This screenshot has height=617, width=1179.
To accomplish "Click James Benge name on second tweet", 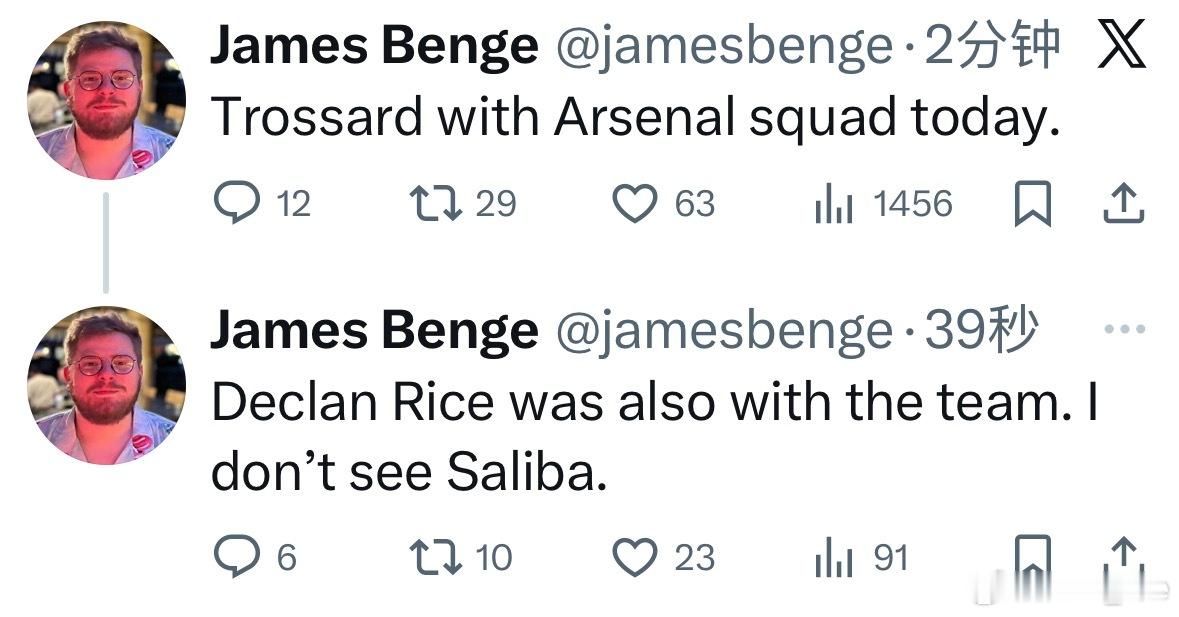I will pyautogui.click(x=373, y=331).
